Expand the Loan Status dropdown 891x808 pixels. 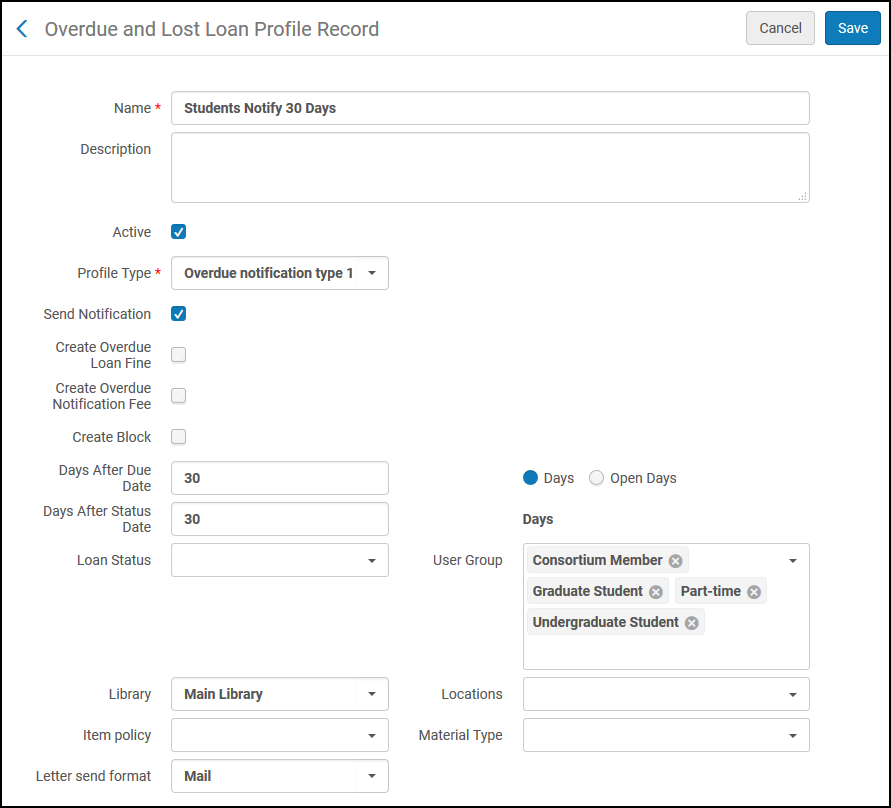click(x=280, y=560)
